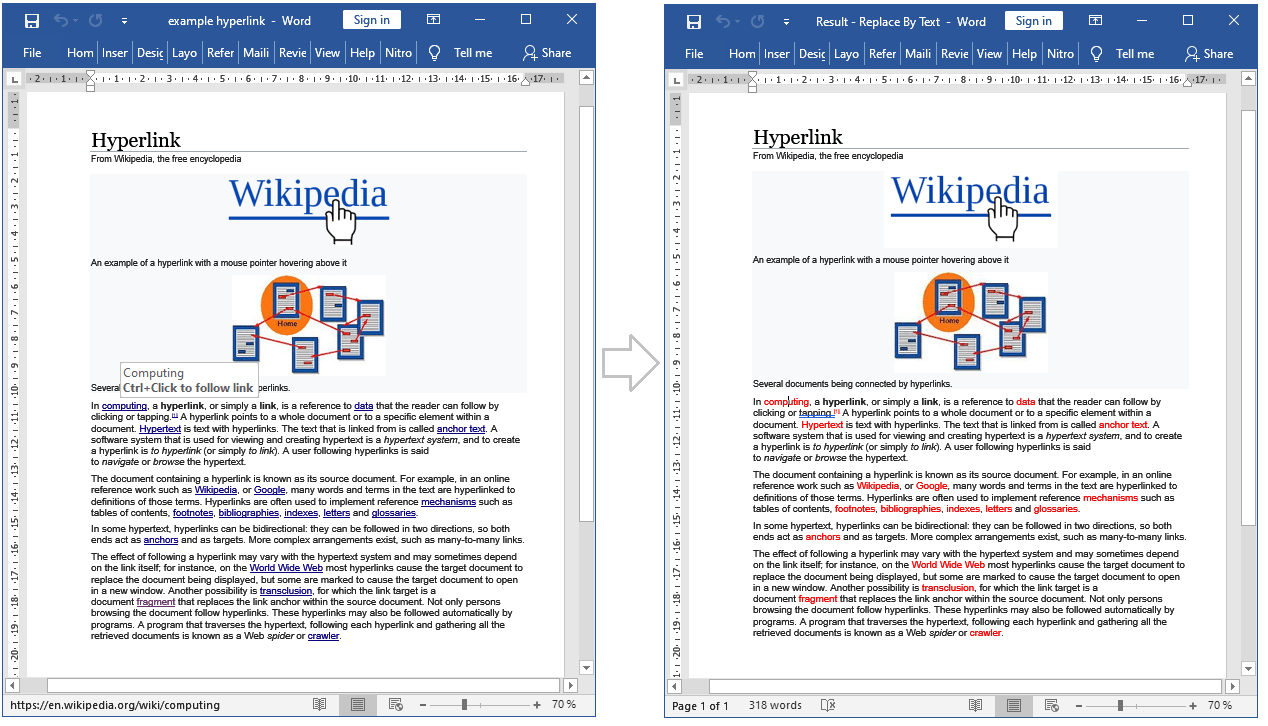Viewport: 1268px width, 726px height.
Task: Redo in the example hyperlink window
Action: [x=95, y=20]
